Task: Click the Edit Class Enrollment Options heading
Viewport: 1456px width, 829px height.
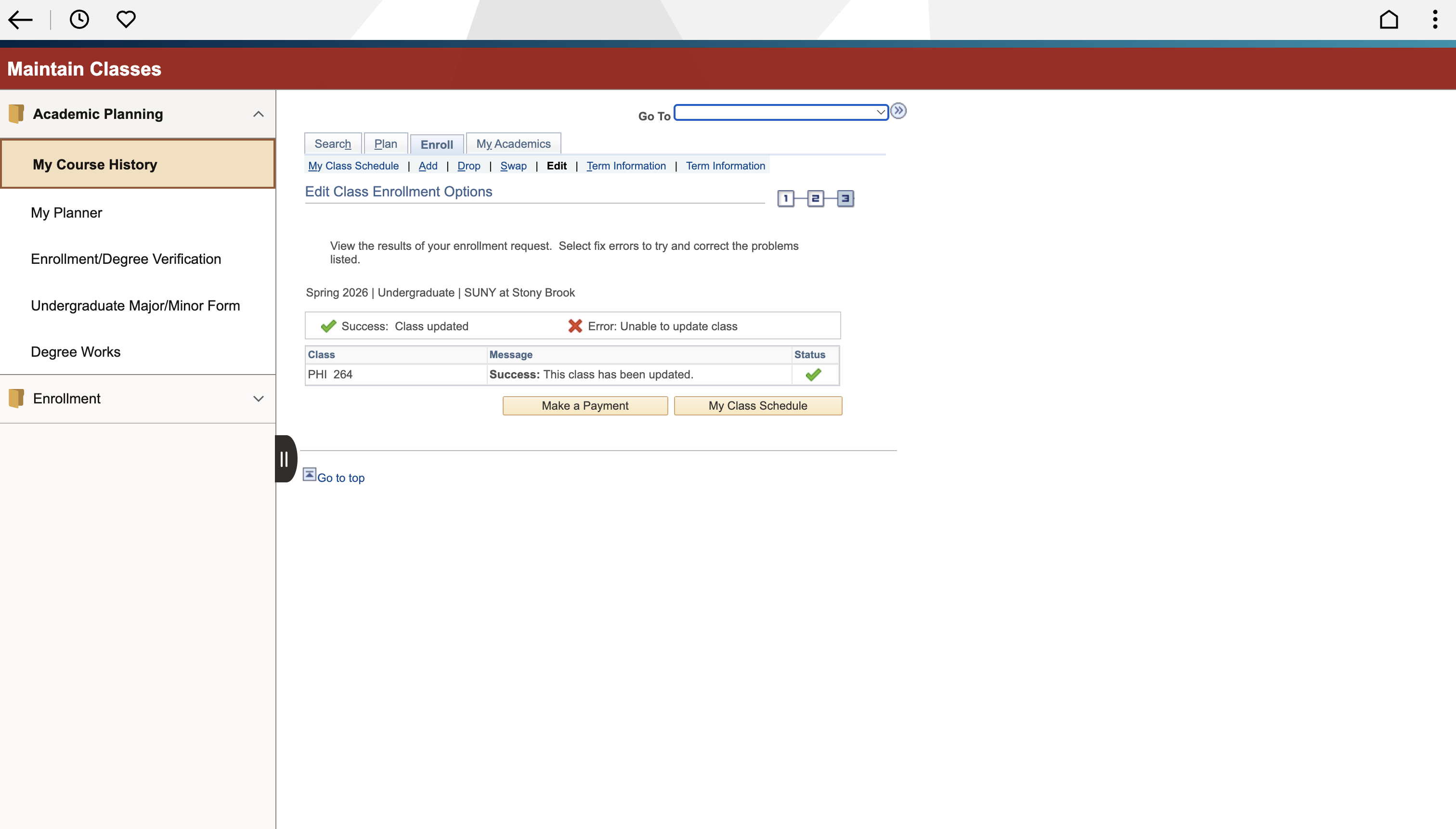Action: 399,192
